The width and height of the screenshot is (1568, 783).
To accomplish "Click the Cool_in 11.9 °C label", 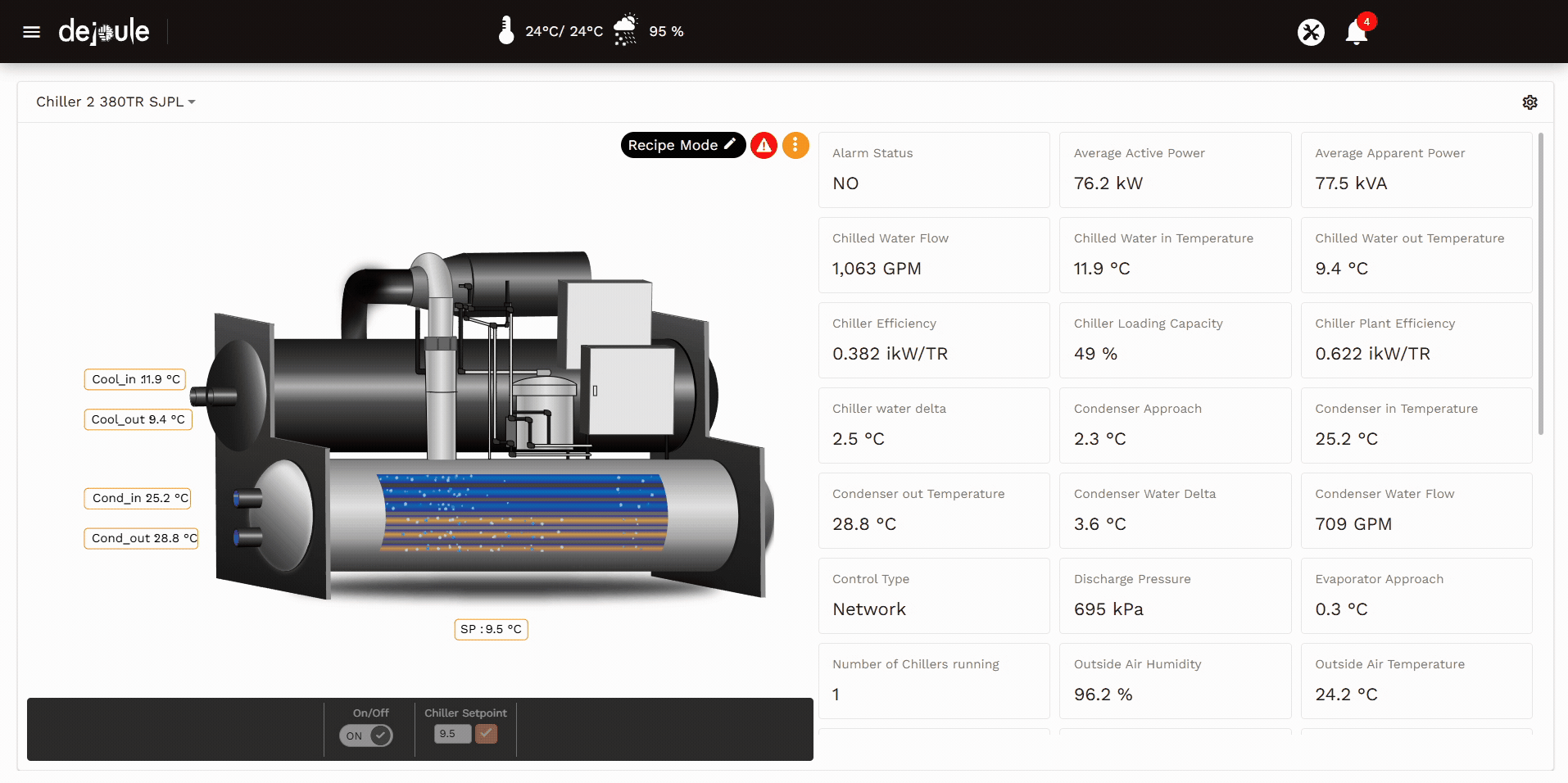I will coord(135,379).
